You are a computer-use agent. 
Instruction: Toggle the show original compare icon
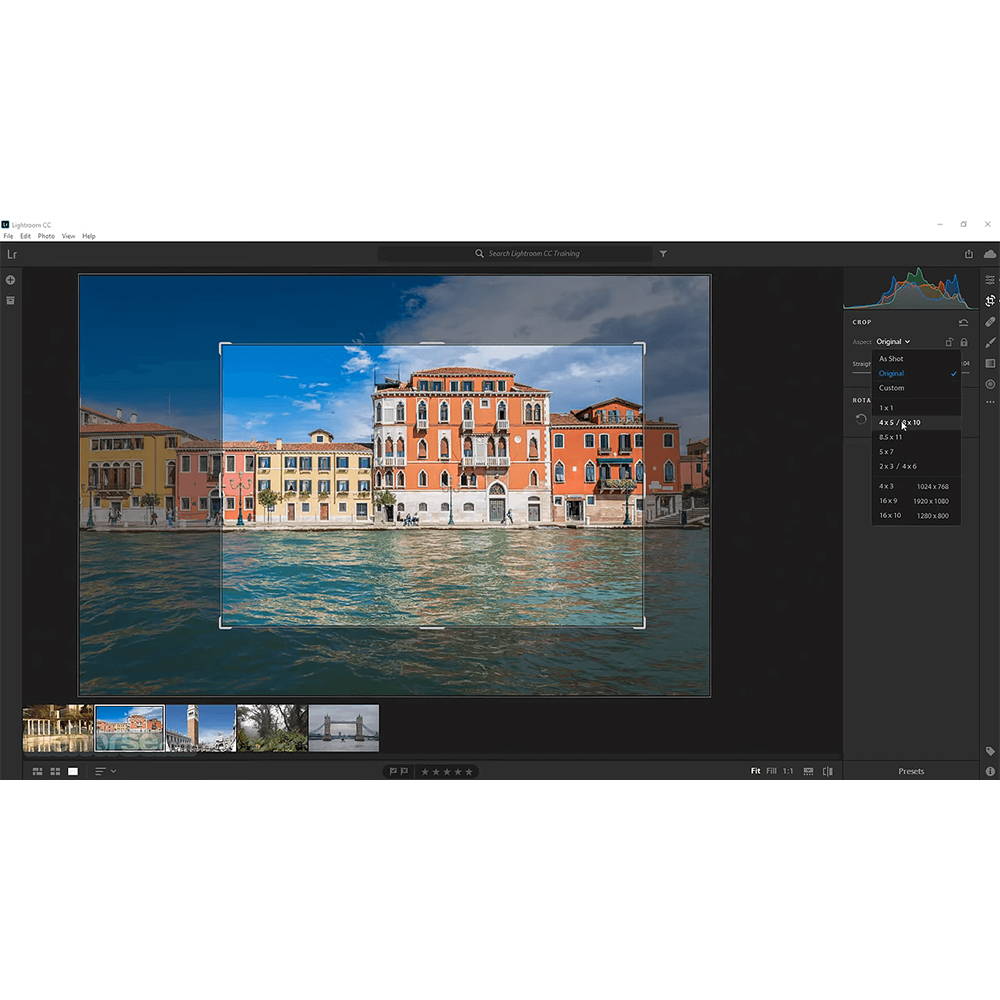coord(827,771)
